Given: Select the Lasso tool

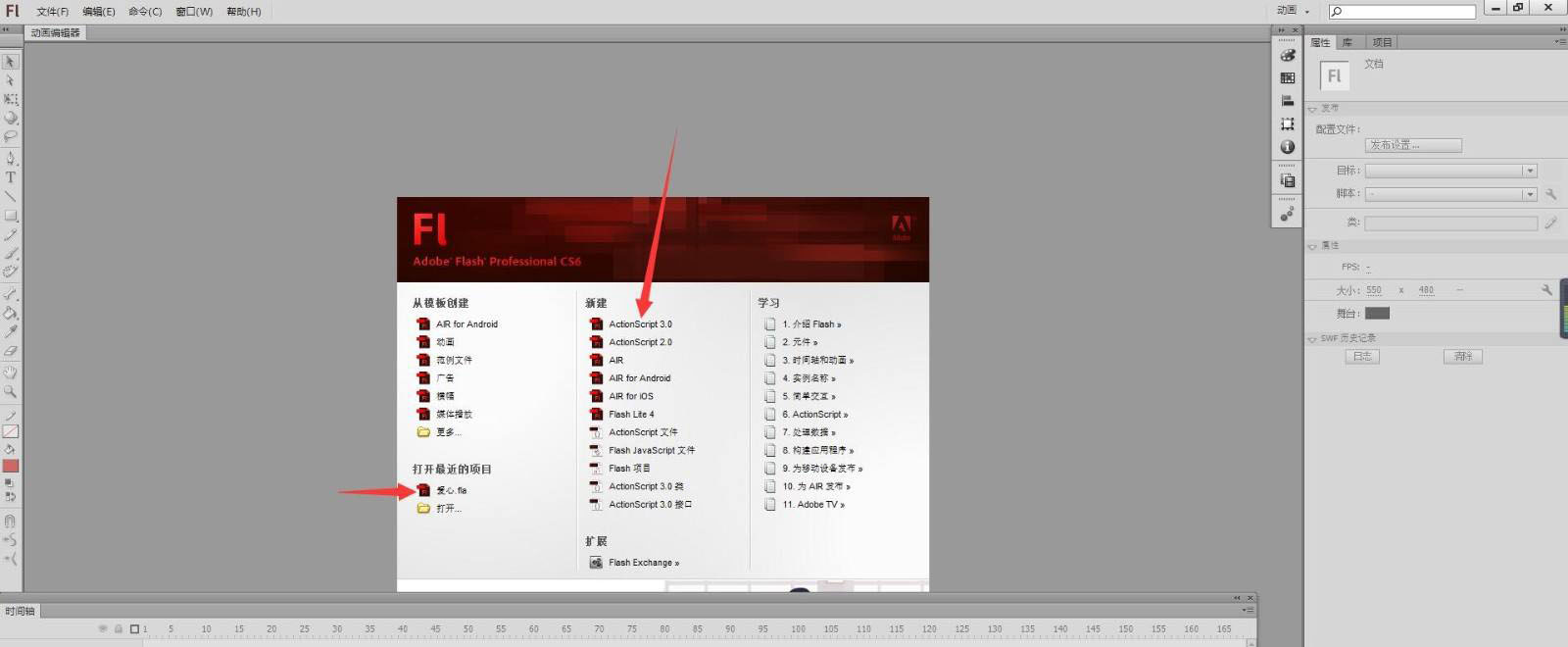Looking at the screenshot, I should [x=10, y=136].
